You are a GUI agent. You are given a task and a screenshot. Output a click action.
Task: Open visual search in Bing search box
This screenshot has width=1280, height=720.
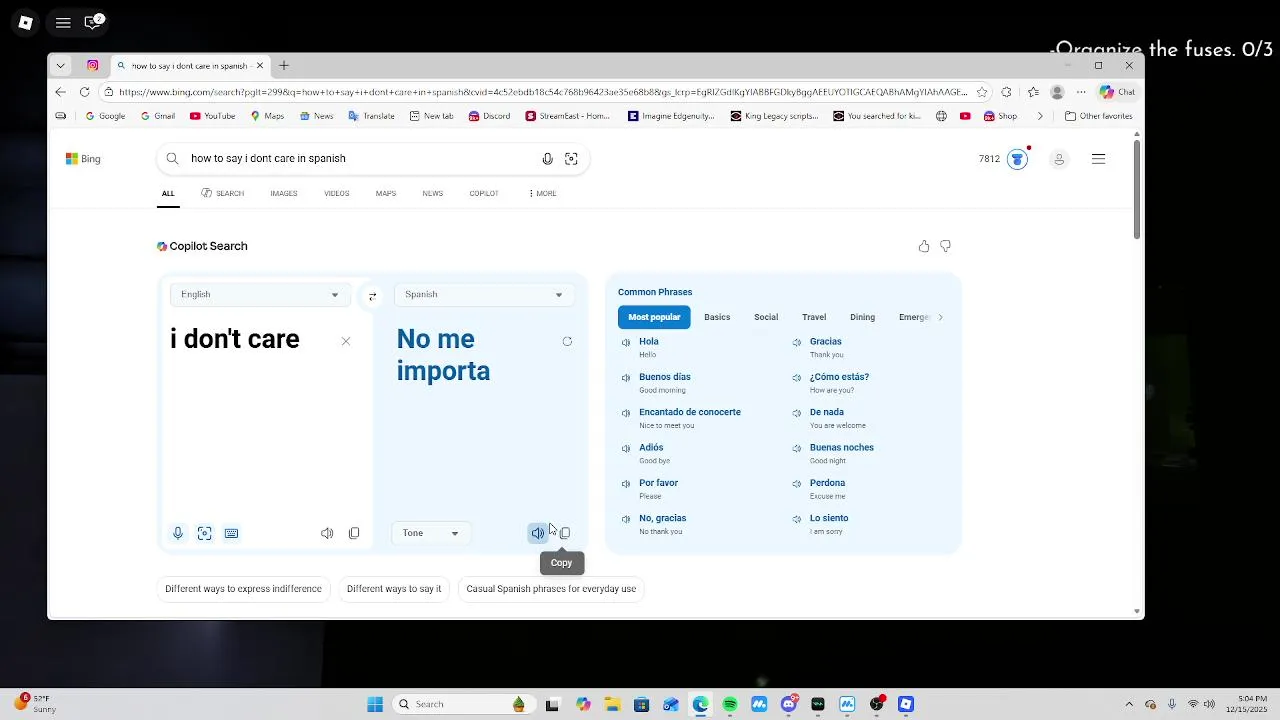click(571, 158)
